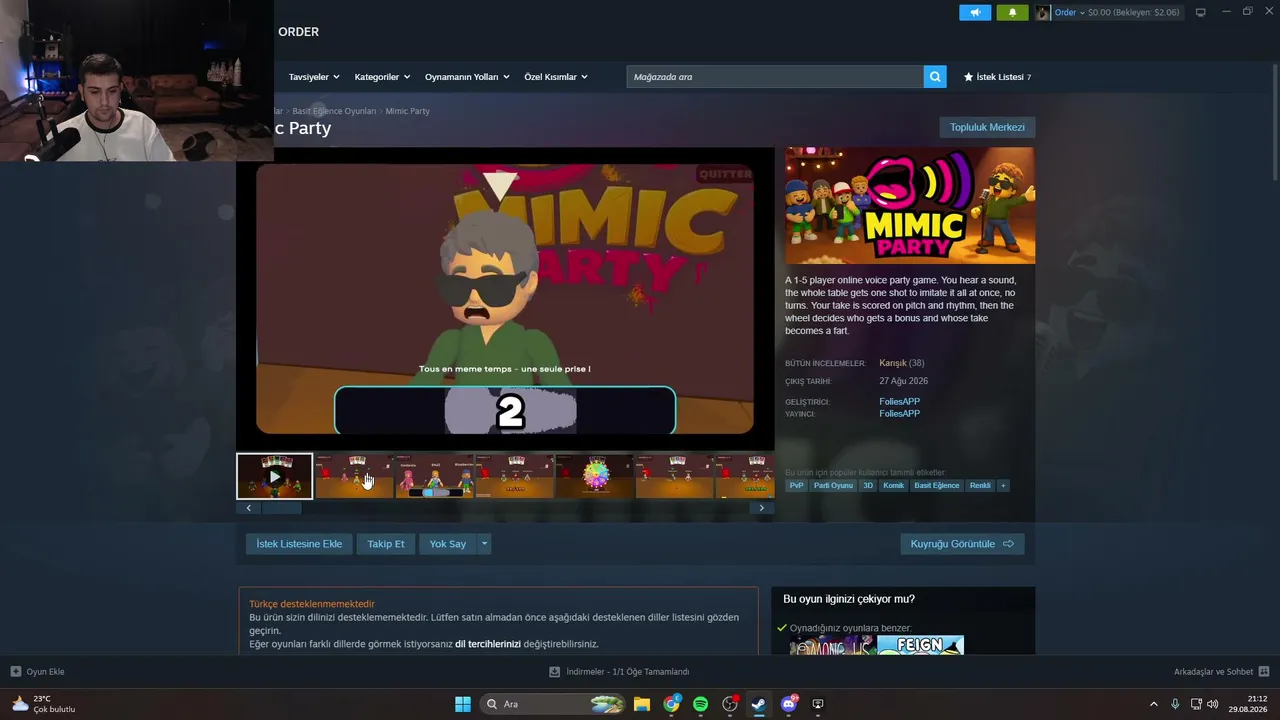
Task: Open File Explorer from the taskbar
Action: point(642,704)
